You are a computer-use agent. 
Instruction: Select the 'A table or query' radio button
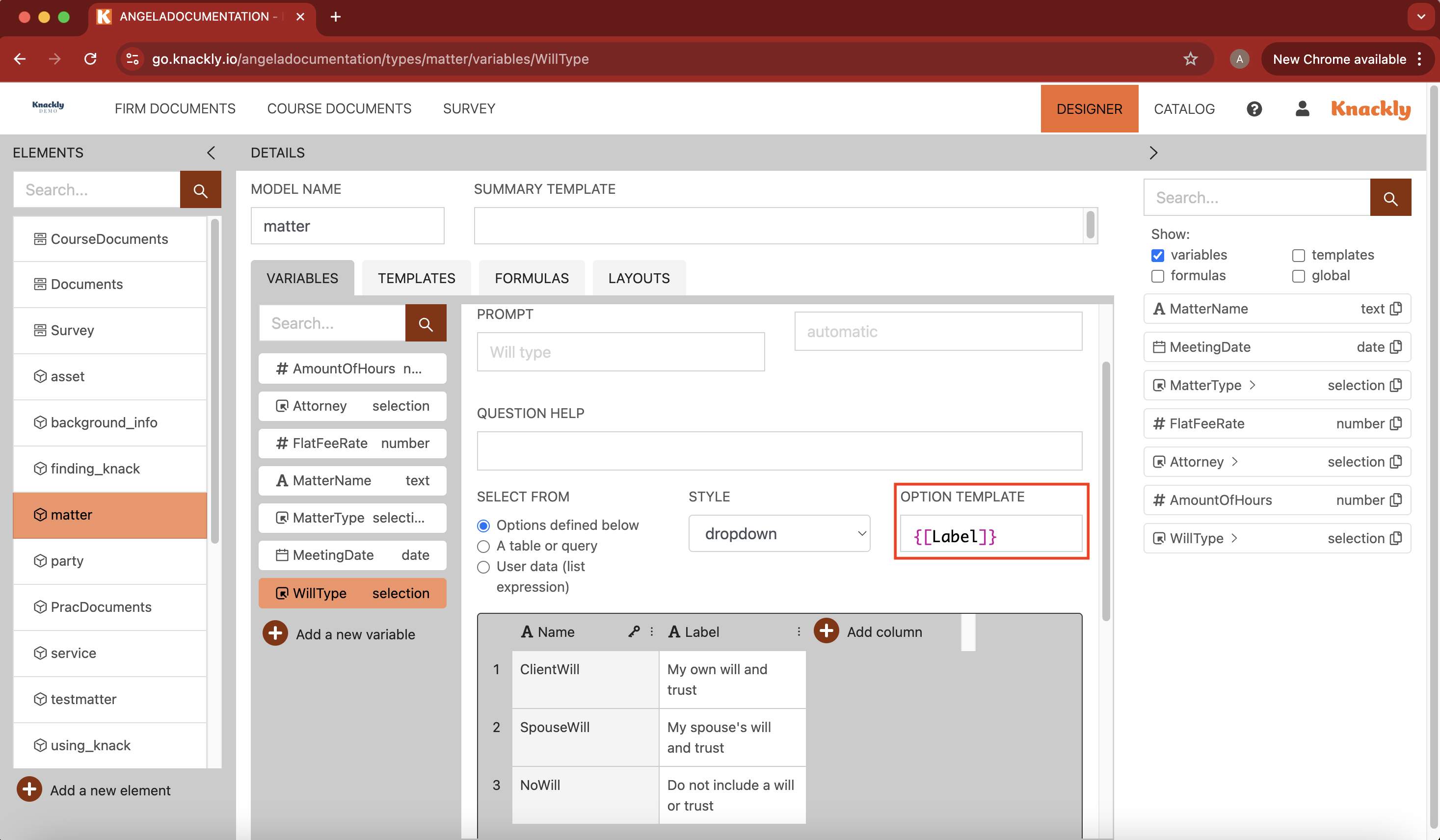(x=483, y=546)
